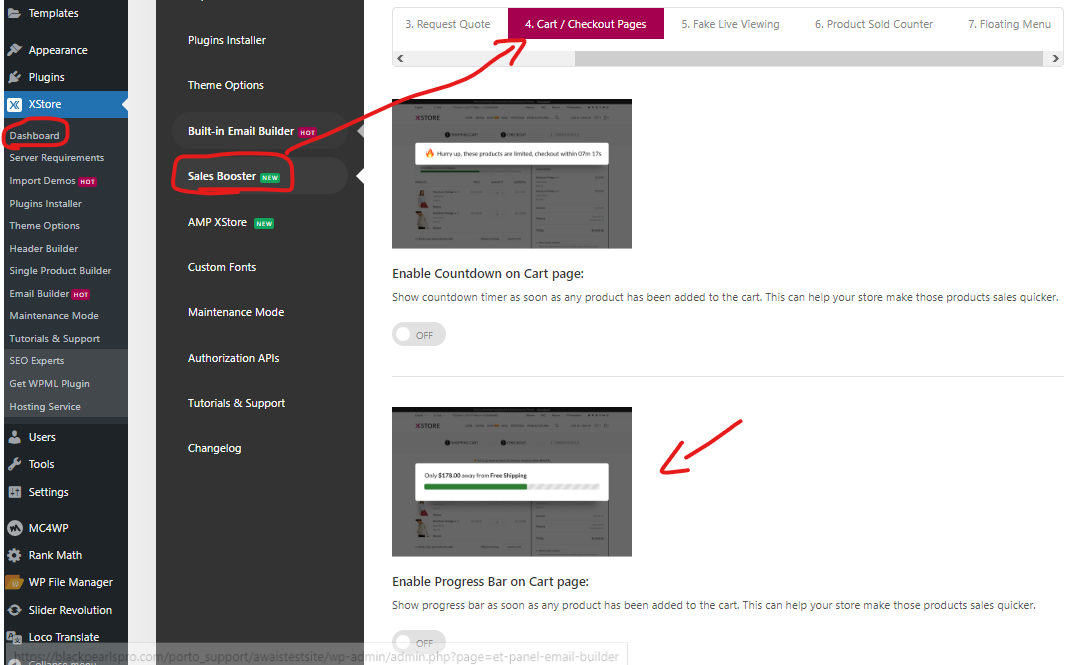Click the WP File Manager folder icon
This screenshot has width=1072, height=665.
tap(14, 582)
